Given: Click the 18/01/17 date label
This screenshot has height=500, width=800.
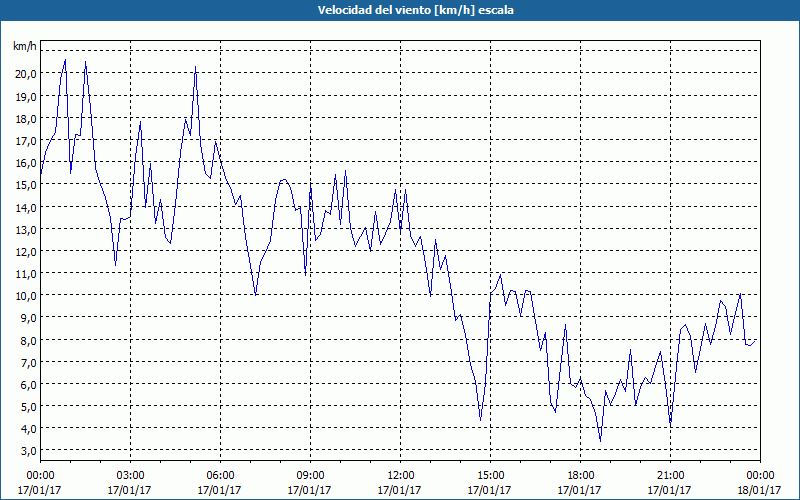Looking at the screenshot, I should pyautogui.click(x=759, y=490).
